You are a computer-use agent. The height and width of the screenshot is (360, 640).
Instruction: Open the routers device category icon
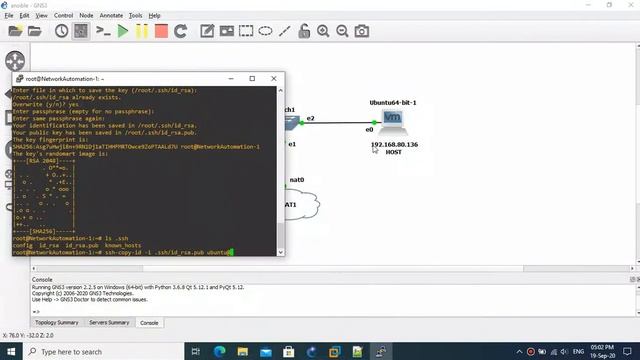[15, 61]
